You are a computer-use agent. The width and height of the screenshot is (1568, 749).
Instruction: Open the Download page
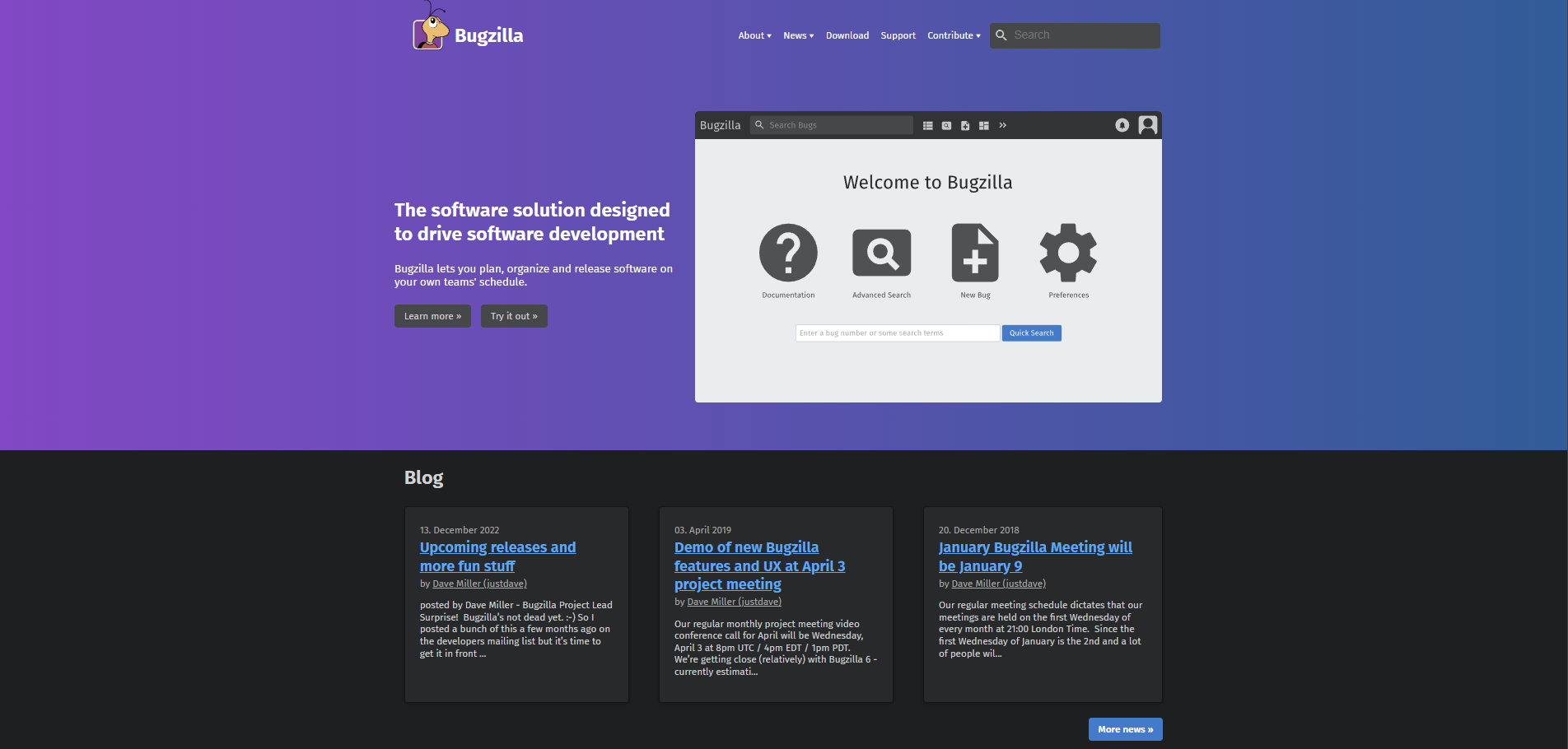[x=847, y=35]
